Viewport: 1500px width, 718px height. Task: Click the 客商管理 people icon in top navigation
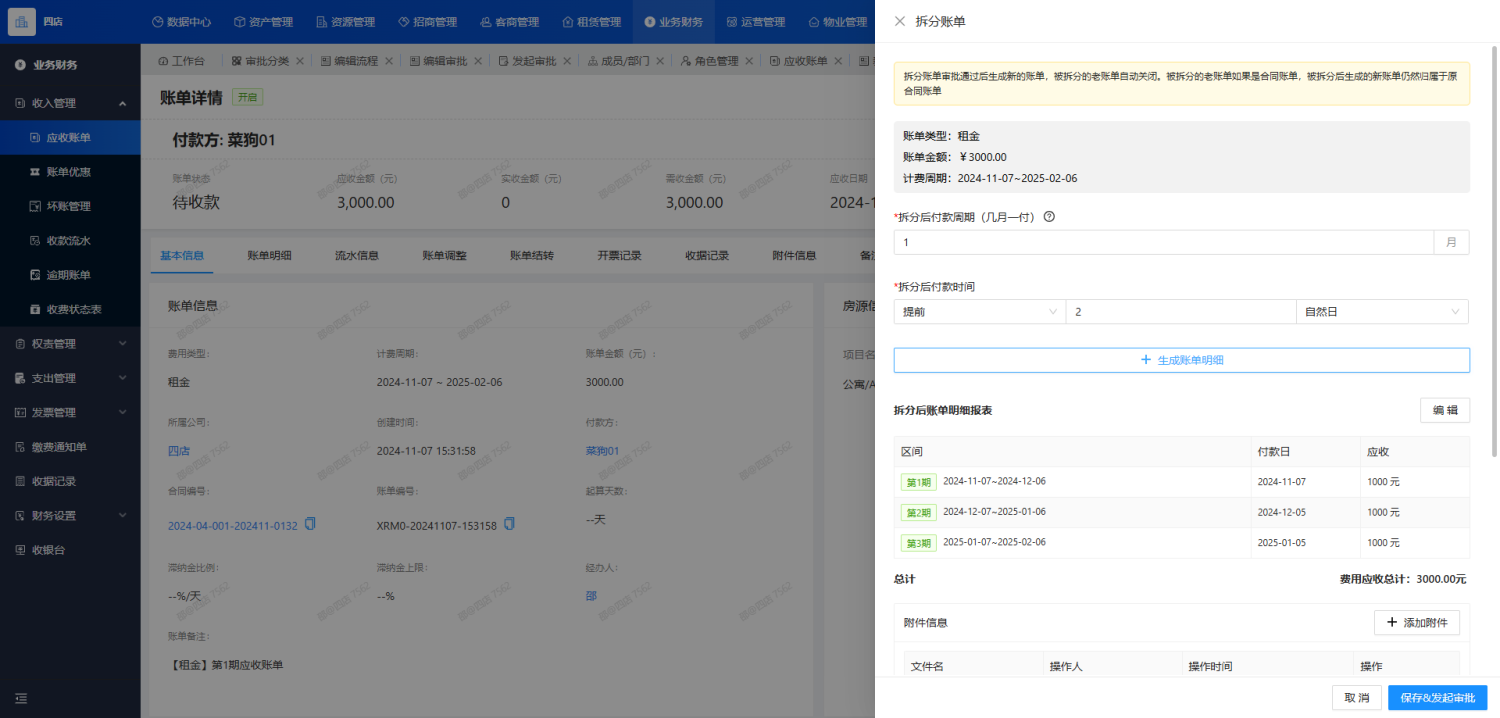(x=485, y=22)
